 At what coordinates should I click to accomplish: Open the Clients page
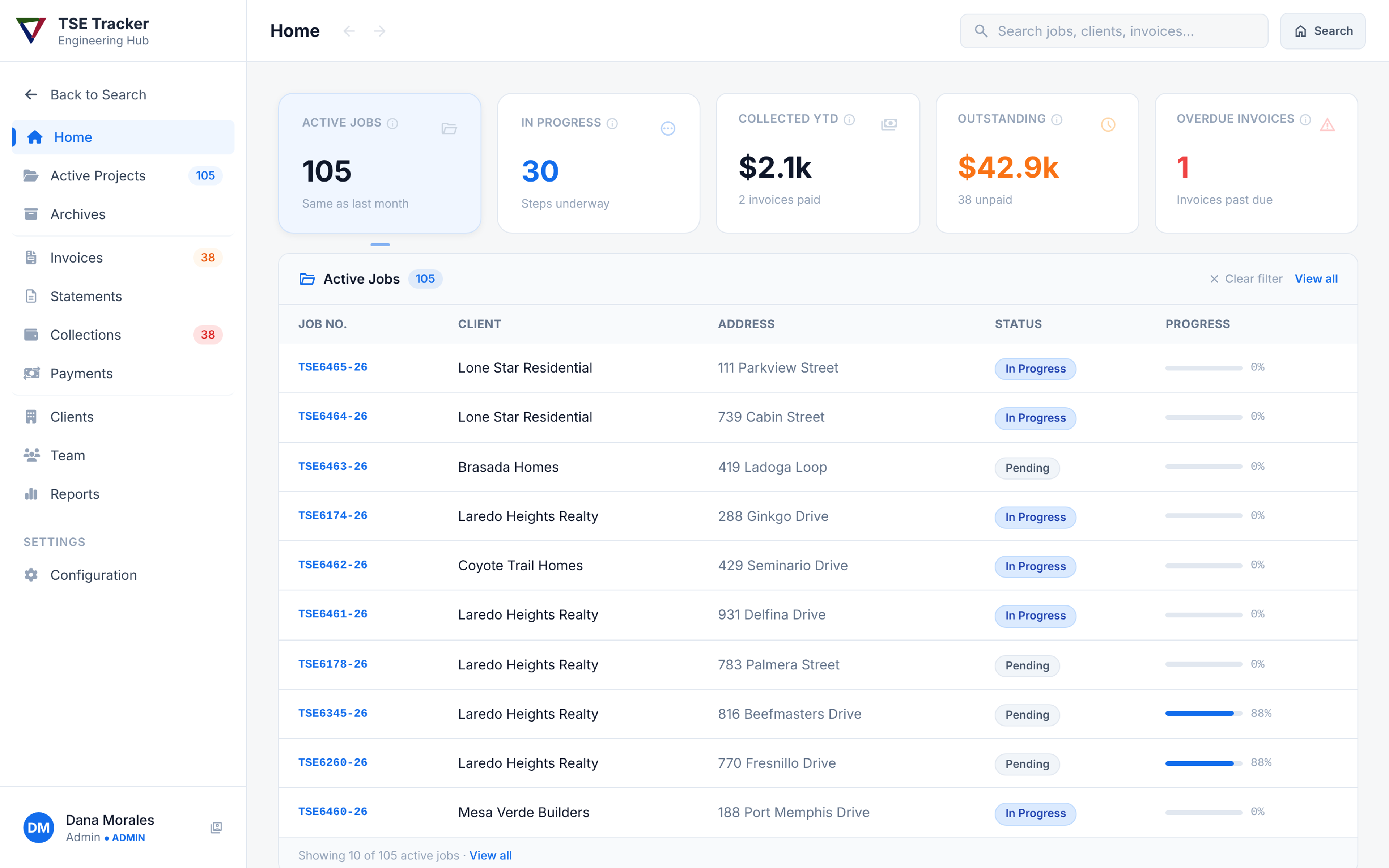coord(123,417)
